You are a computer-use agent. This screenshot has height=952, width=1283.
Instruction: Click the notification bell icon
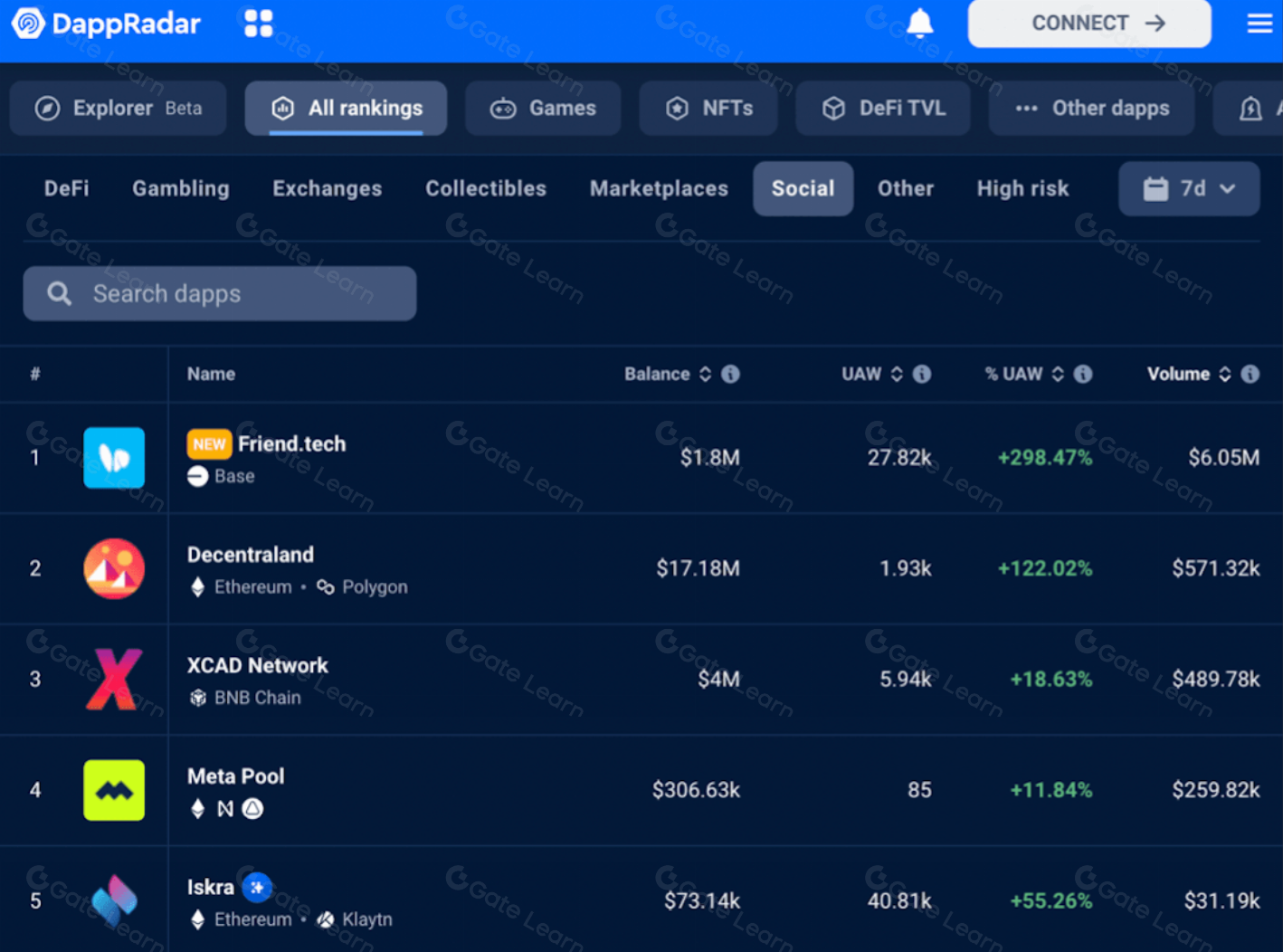[920, 23]
